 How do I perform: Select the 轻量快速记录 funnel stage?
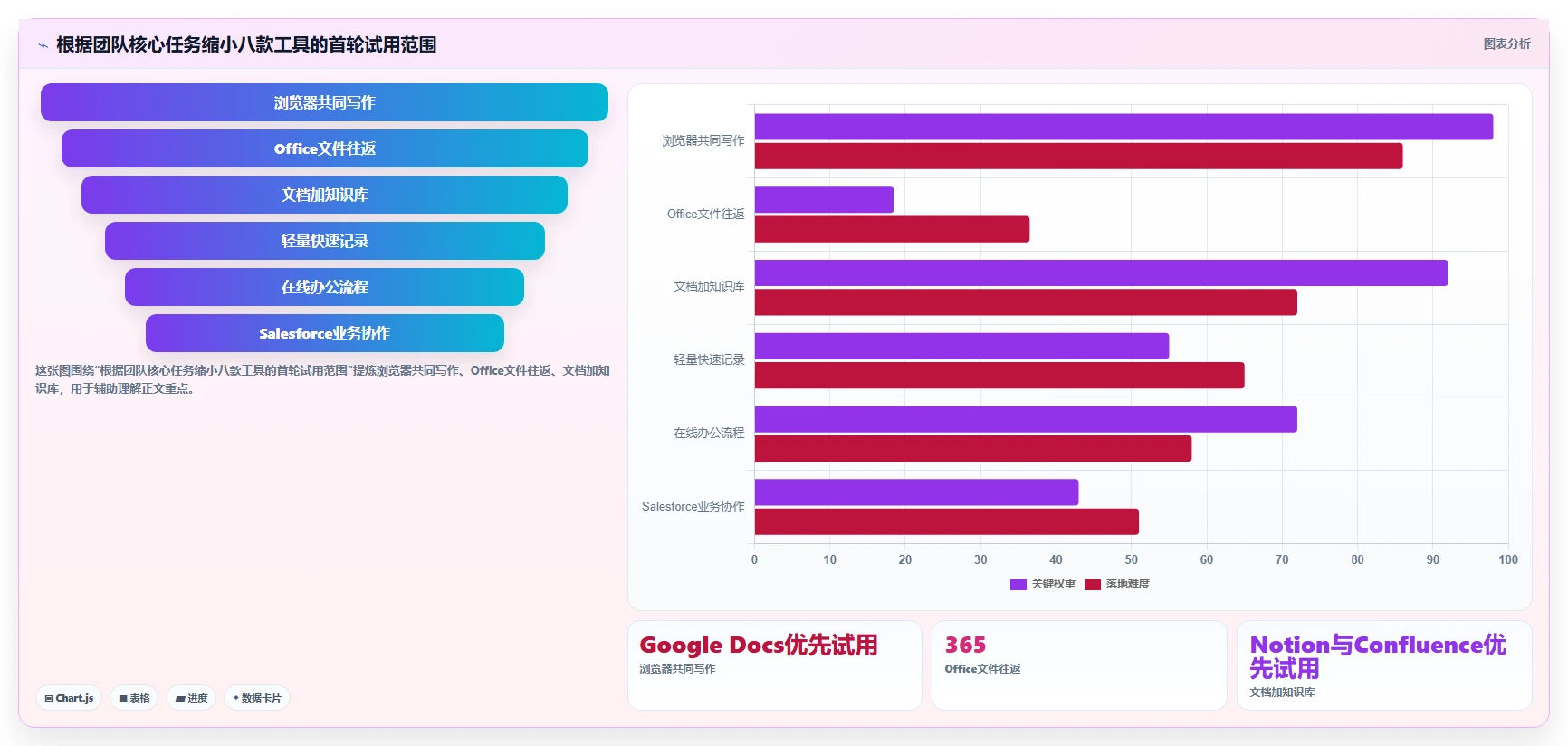tap(324, 241)
